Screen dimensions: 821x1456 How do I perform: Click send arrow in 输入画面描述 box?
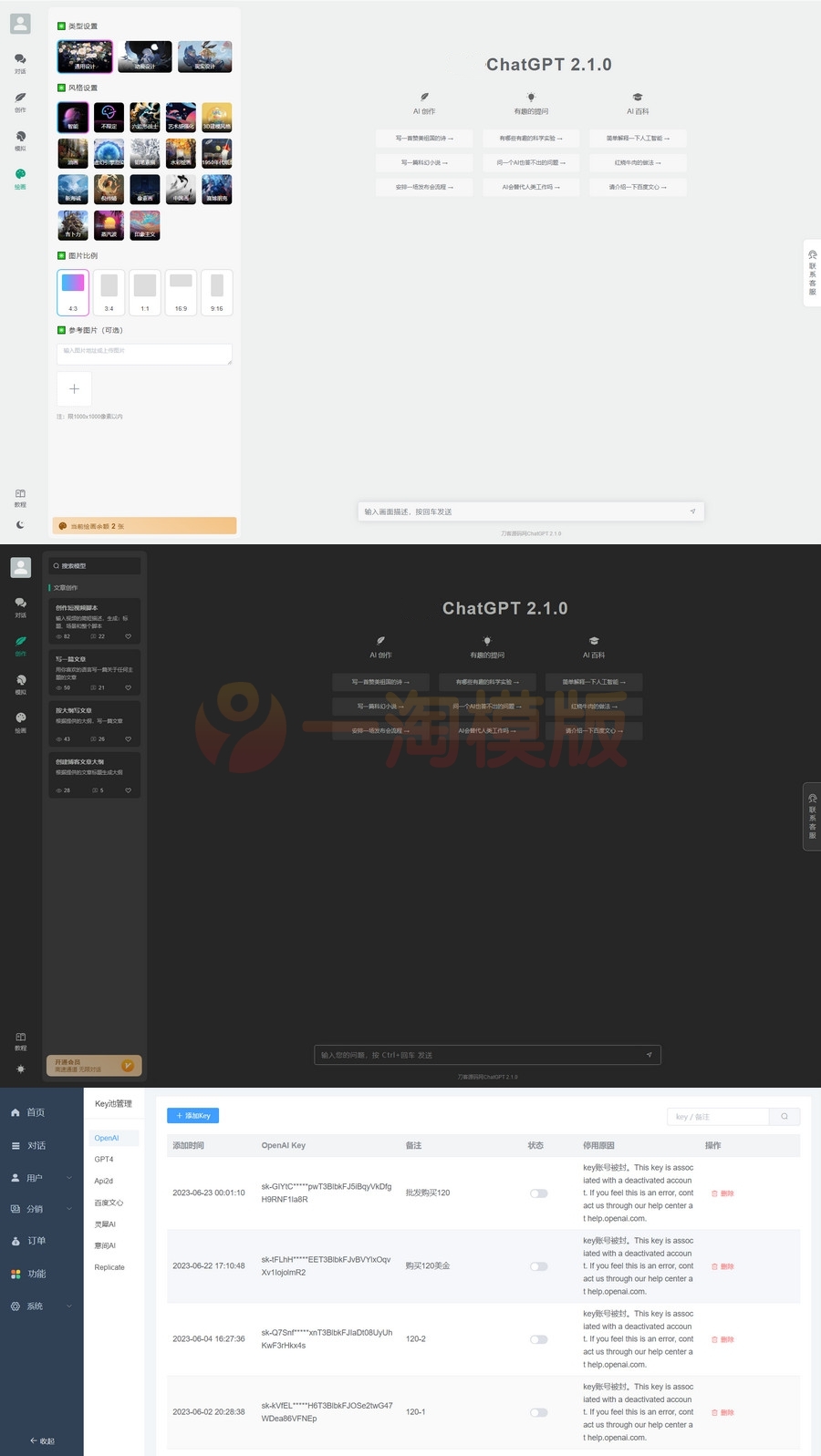pyautogui.click(x=692, y=511)
